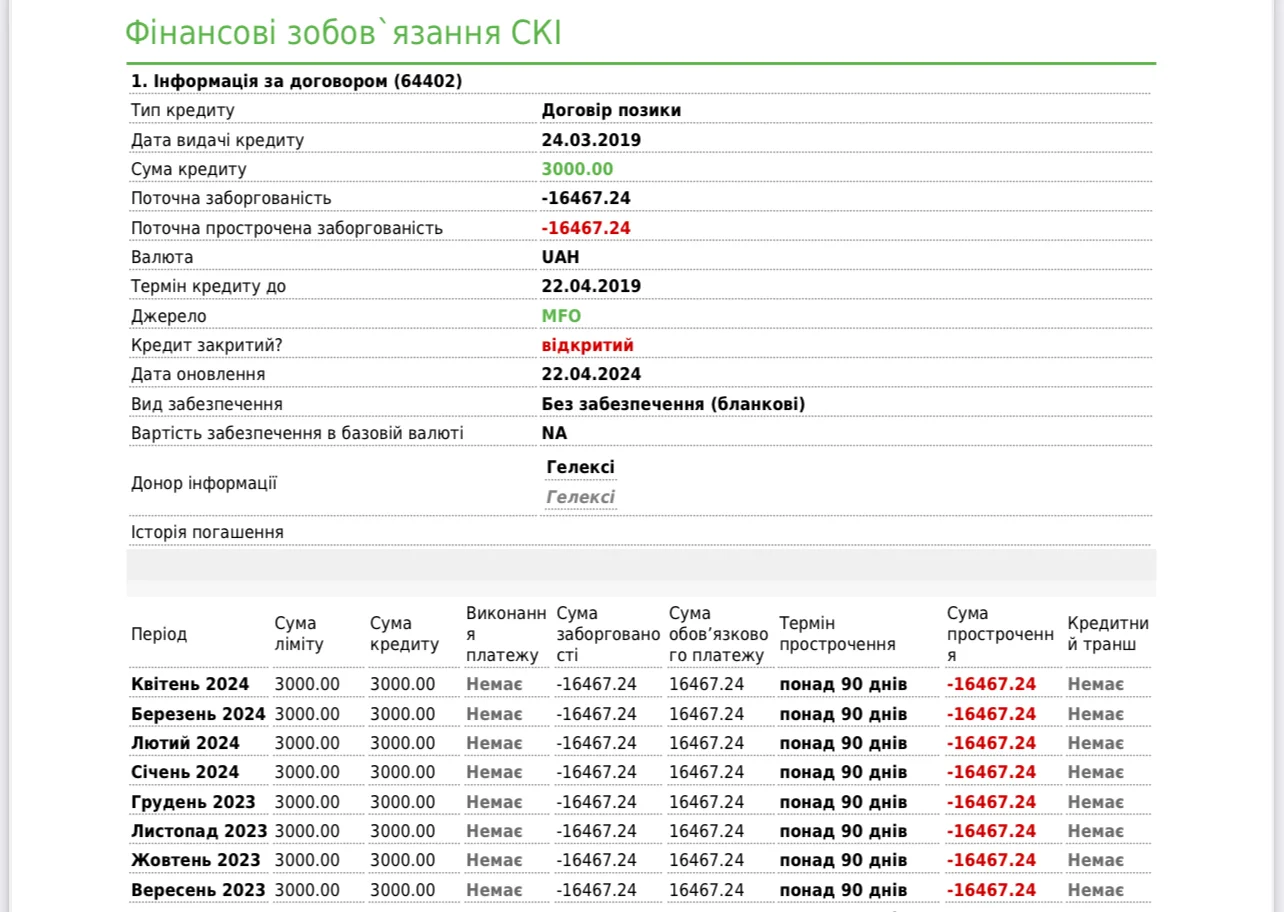Screen dimensions: 1284x912
Task: Select the page title Фінансові зобов`язання СКІ
Action: pos(343,33)
